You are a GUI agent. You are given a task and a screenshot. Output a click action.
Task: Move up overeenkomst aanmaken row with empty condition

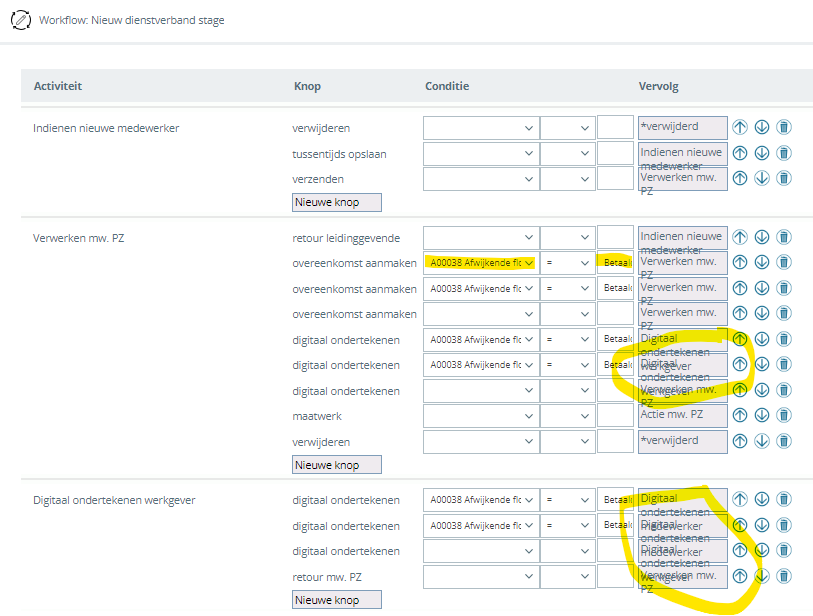740,313
